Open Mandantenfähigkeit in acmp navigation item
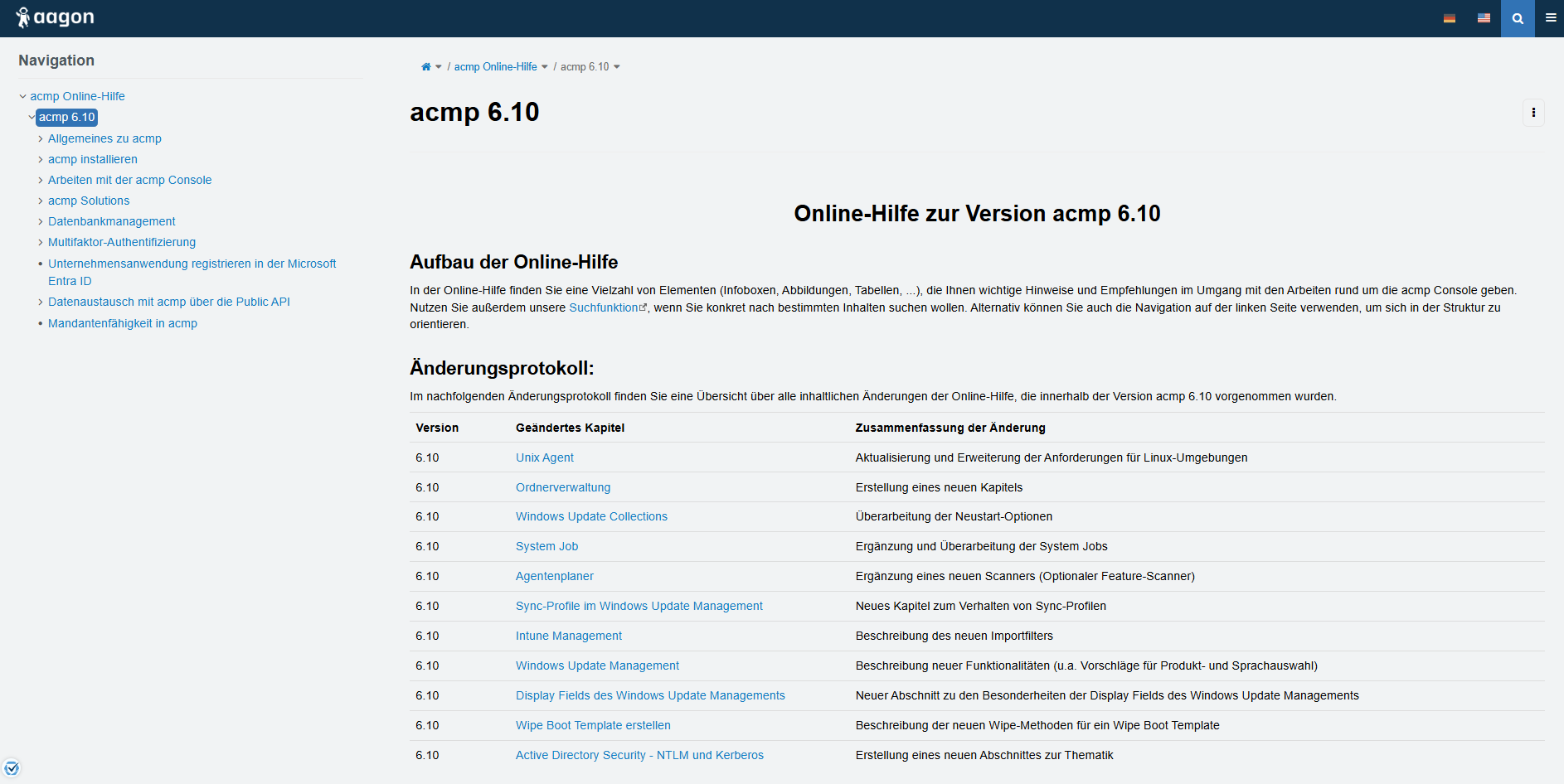The width and height of the screenshot is (1564, 784). pyautogui.click(x=123, y=323)
